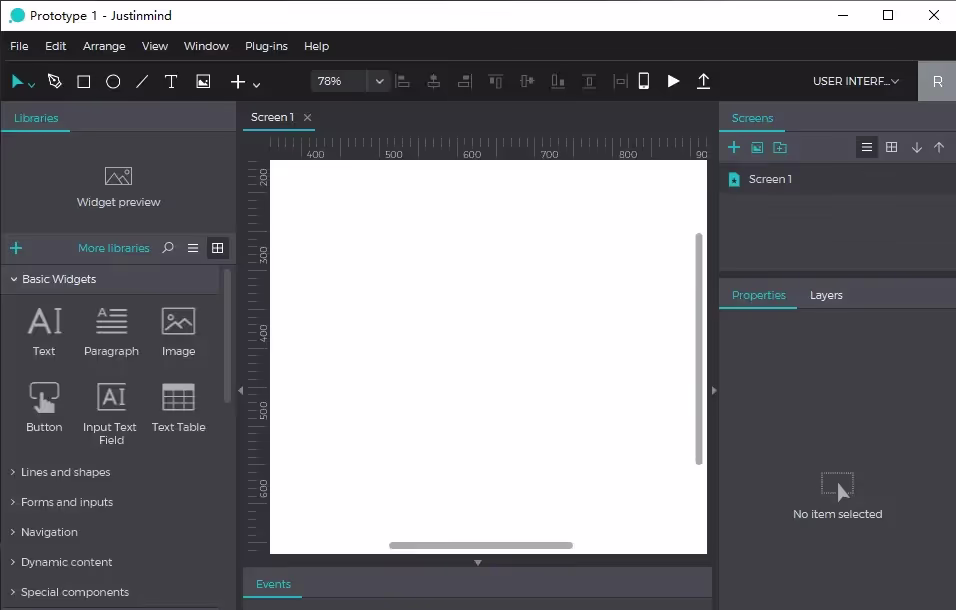Toggle Screens panel list view

(867, 148)
